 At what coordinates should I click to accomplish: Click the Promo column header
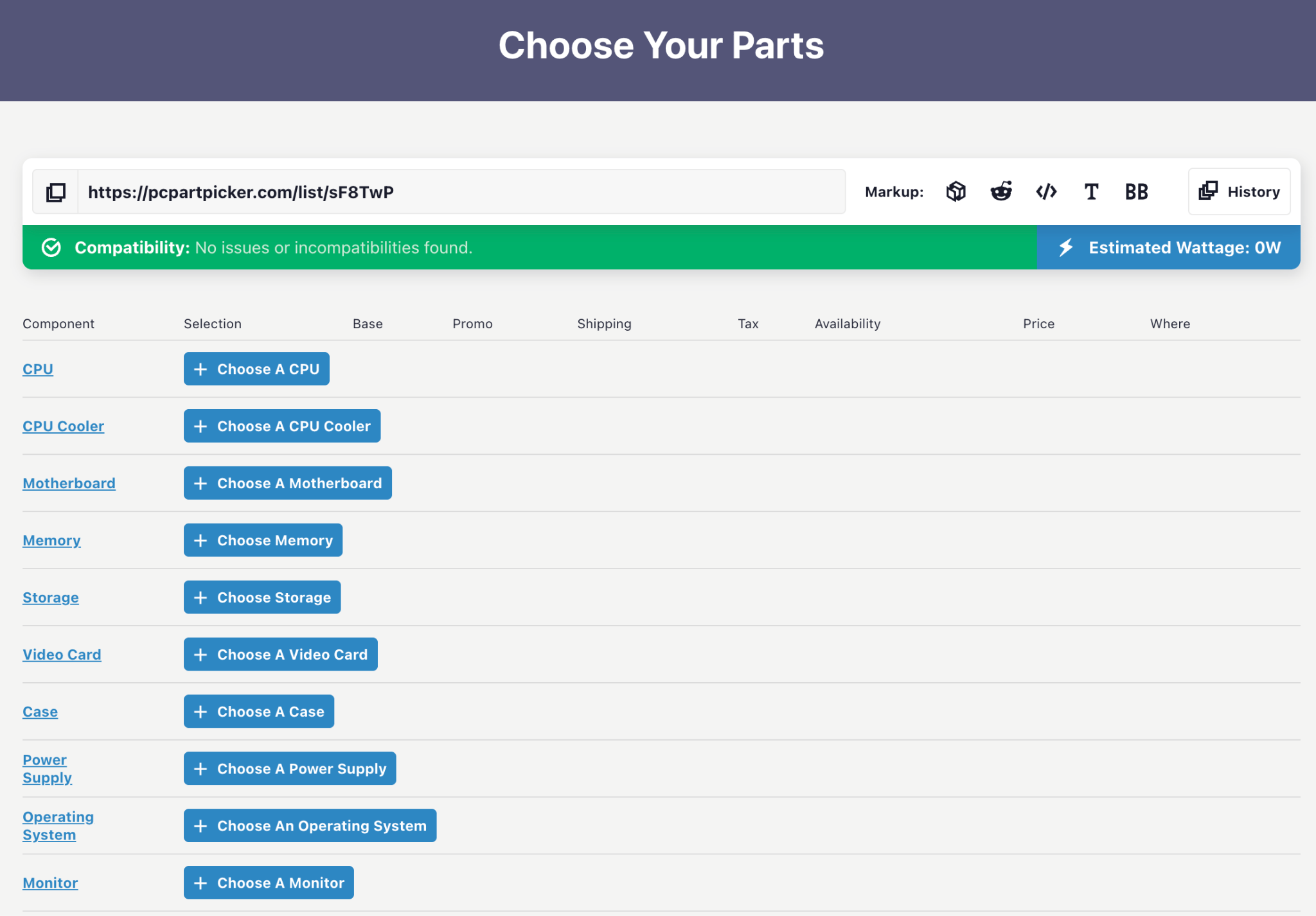point(472,324)
